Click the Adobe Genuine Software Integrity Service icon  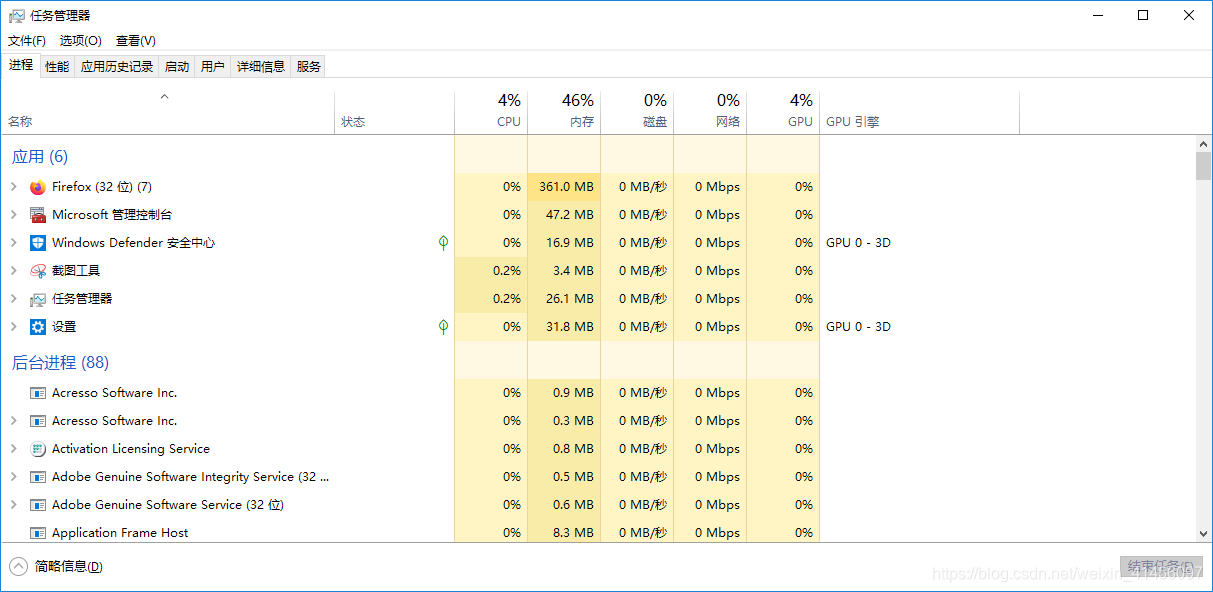tap(38, 477)
